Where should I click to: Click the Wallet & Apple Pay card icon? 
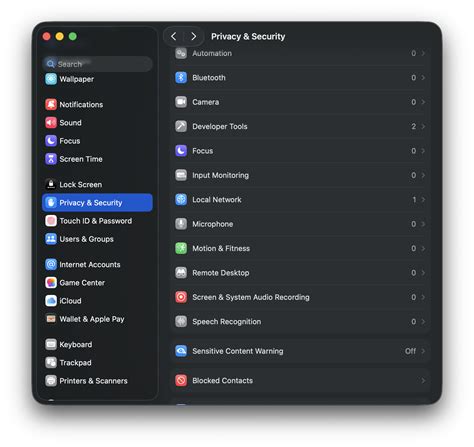(x=51, y=319)
